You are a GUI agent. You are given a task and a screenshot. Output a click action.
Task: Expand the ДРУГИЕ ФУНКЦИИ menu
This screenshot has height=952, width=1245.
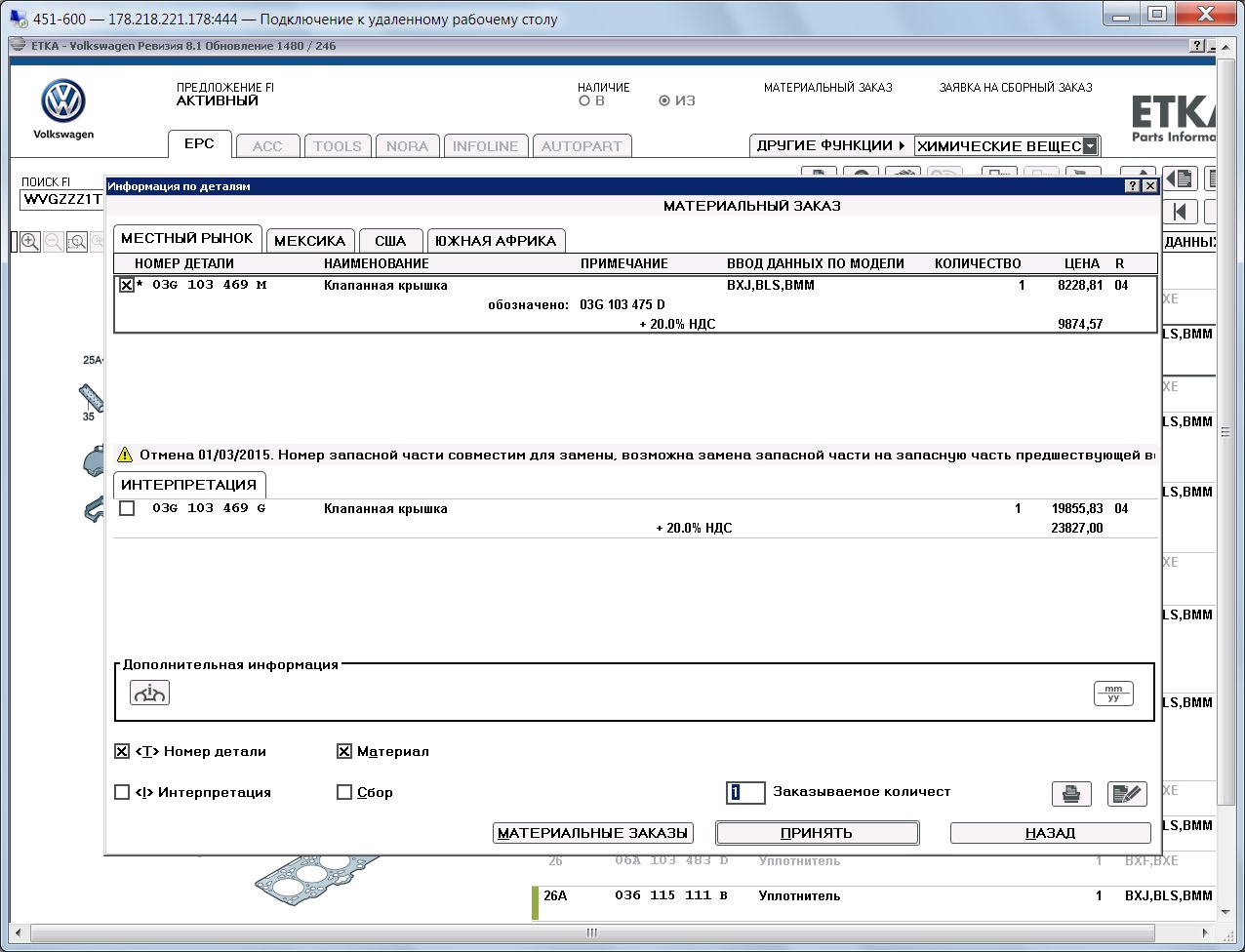click(831, 145)
